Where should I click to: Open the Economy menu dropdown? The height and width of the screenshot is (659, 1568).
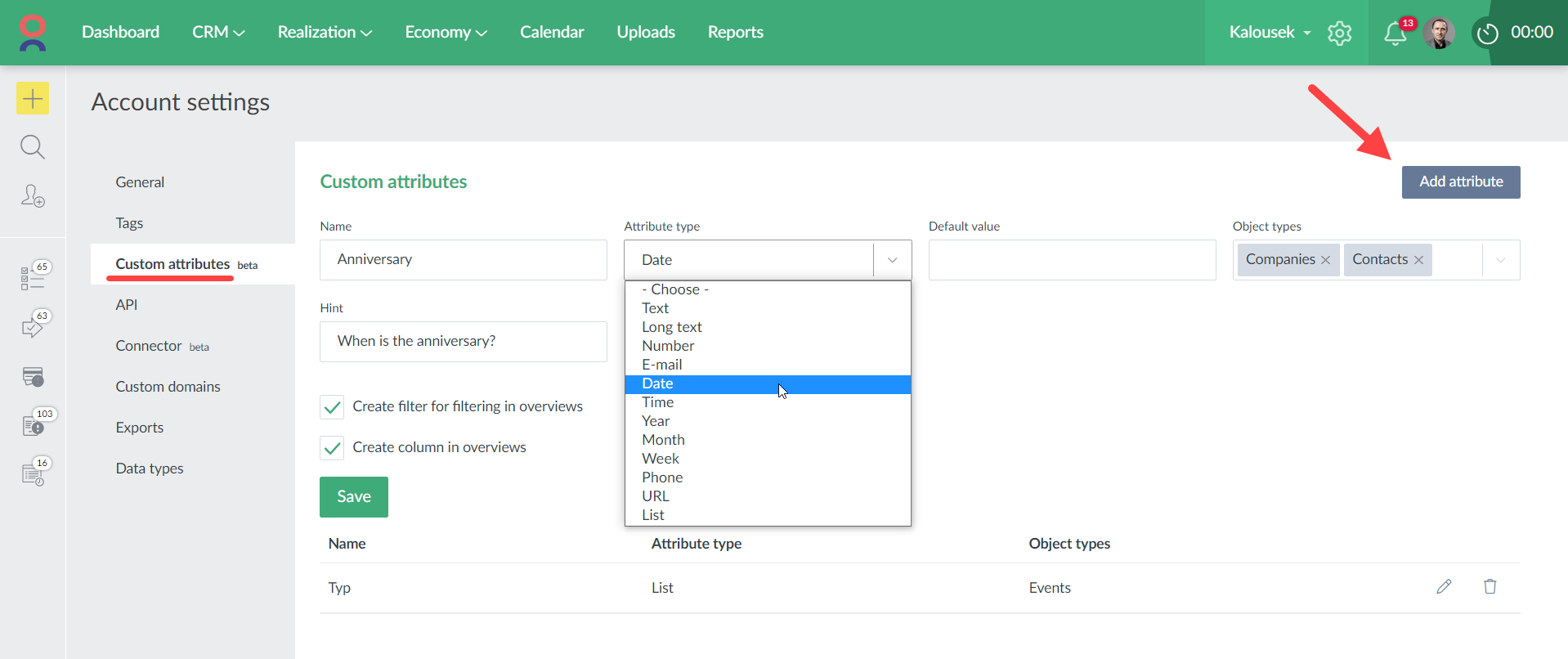tap(446, 33)
